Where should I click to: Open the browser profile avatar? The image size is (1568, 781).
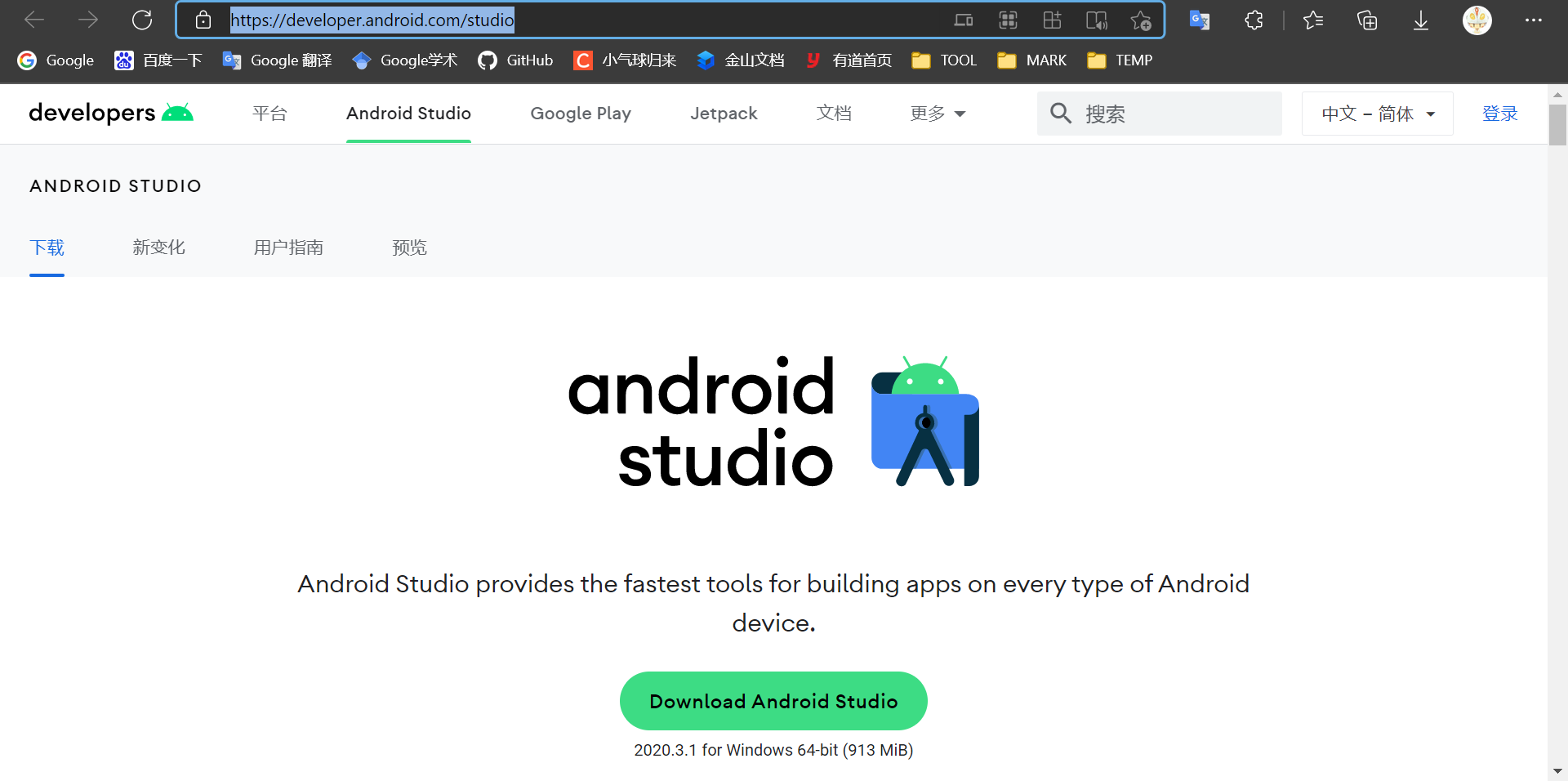[x=1477, y=20]
